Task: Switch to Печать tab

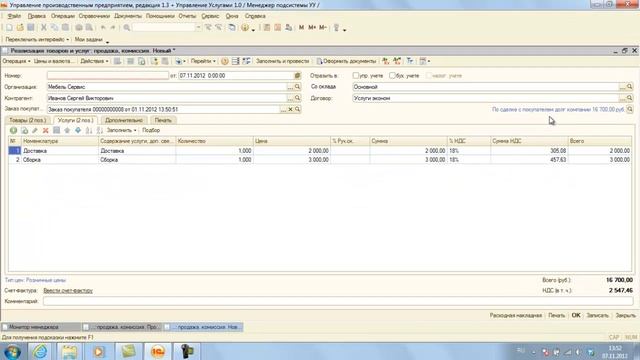Action: pyautogui.click(x=163, y=120)
